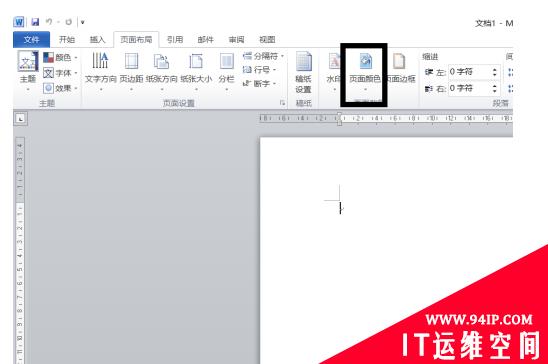Open the 页面边框 page borders dialog
Viewport: 548px width, 364px height.
(x=401, y=69)
